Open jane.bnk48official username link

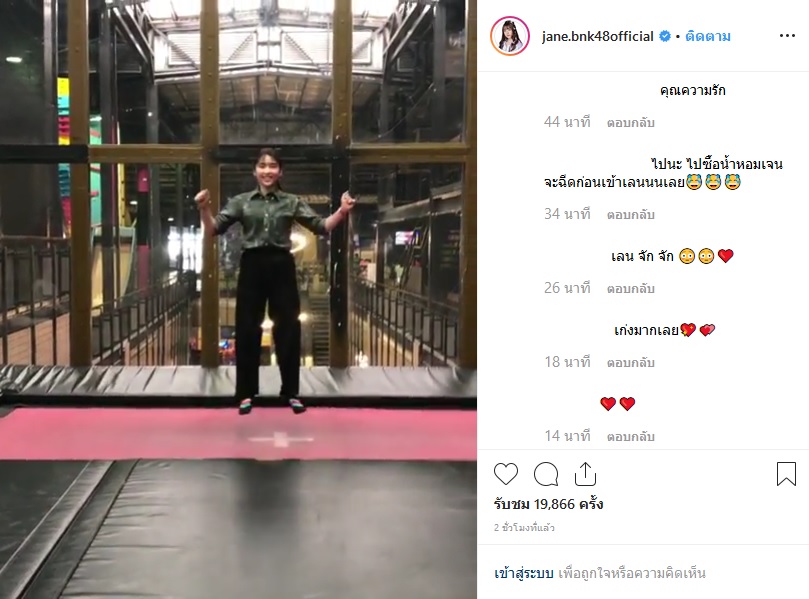pos(597,36)
